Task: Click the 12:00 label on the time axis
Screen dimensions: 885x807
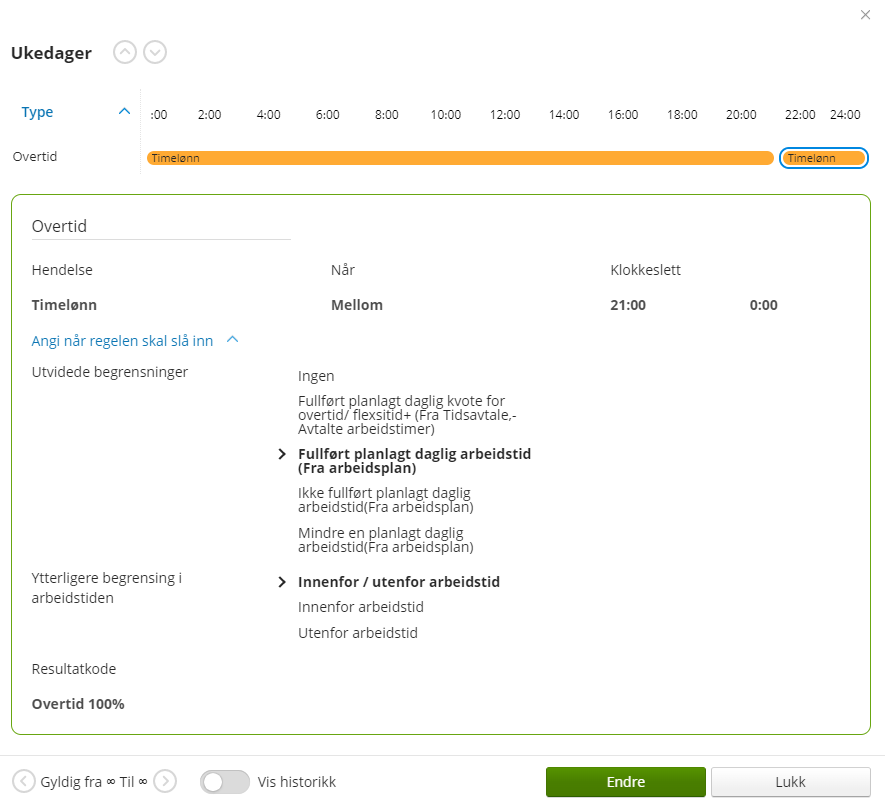Action: 505,115
